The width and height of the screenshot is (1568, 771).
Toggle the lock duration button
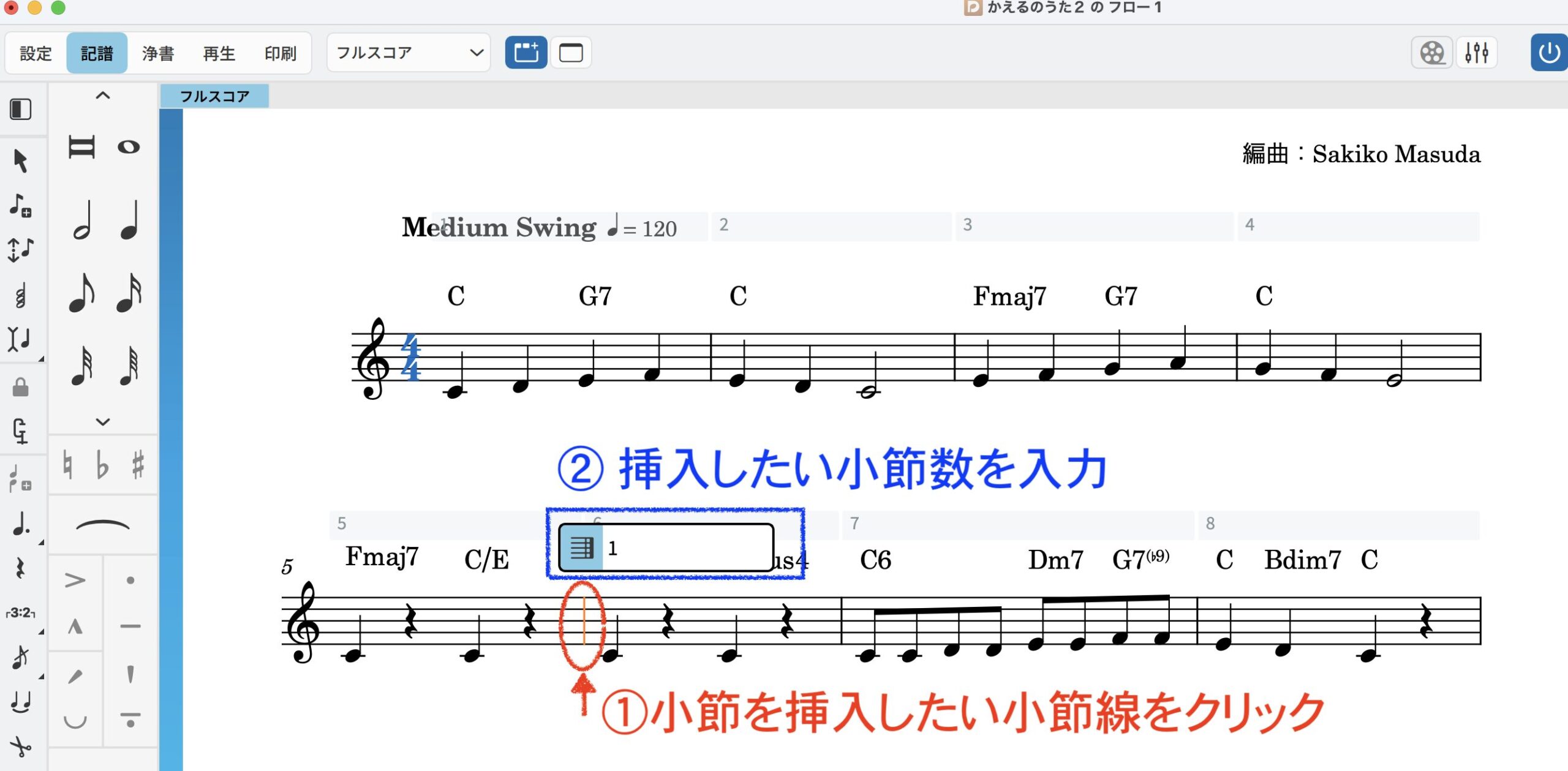point(21,387)
